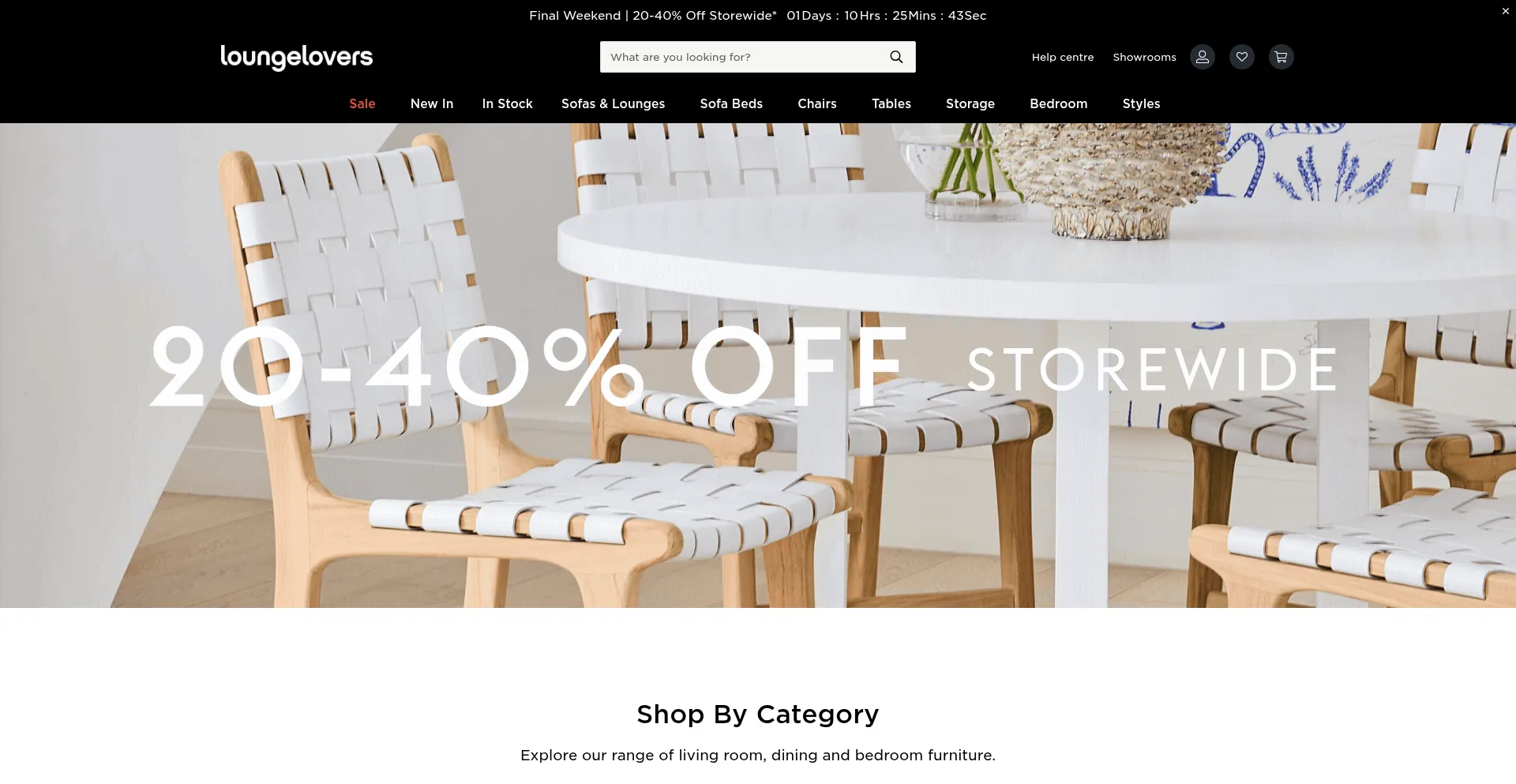1516x784 pixels.
Task: Expand the Sofas & Lounges menu
Action: click(614, 103)
